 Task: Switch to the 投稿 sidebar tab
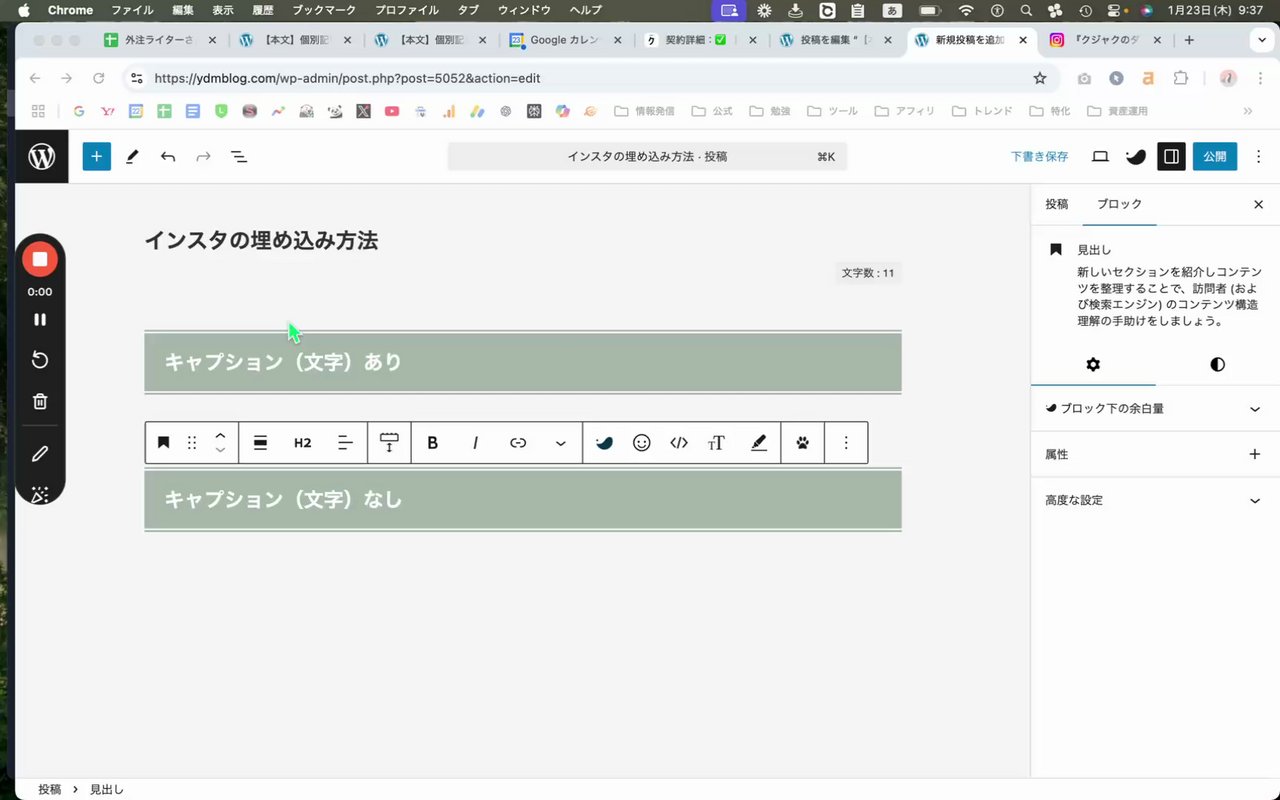(x=1057, y=204)
